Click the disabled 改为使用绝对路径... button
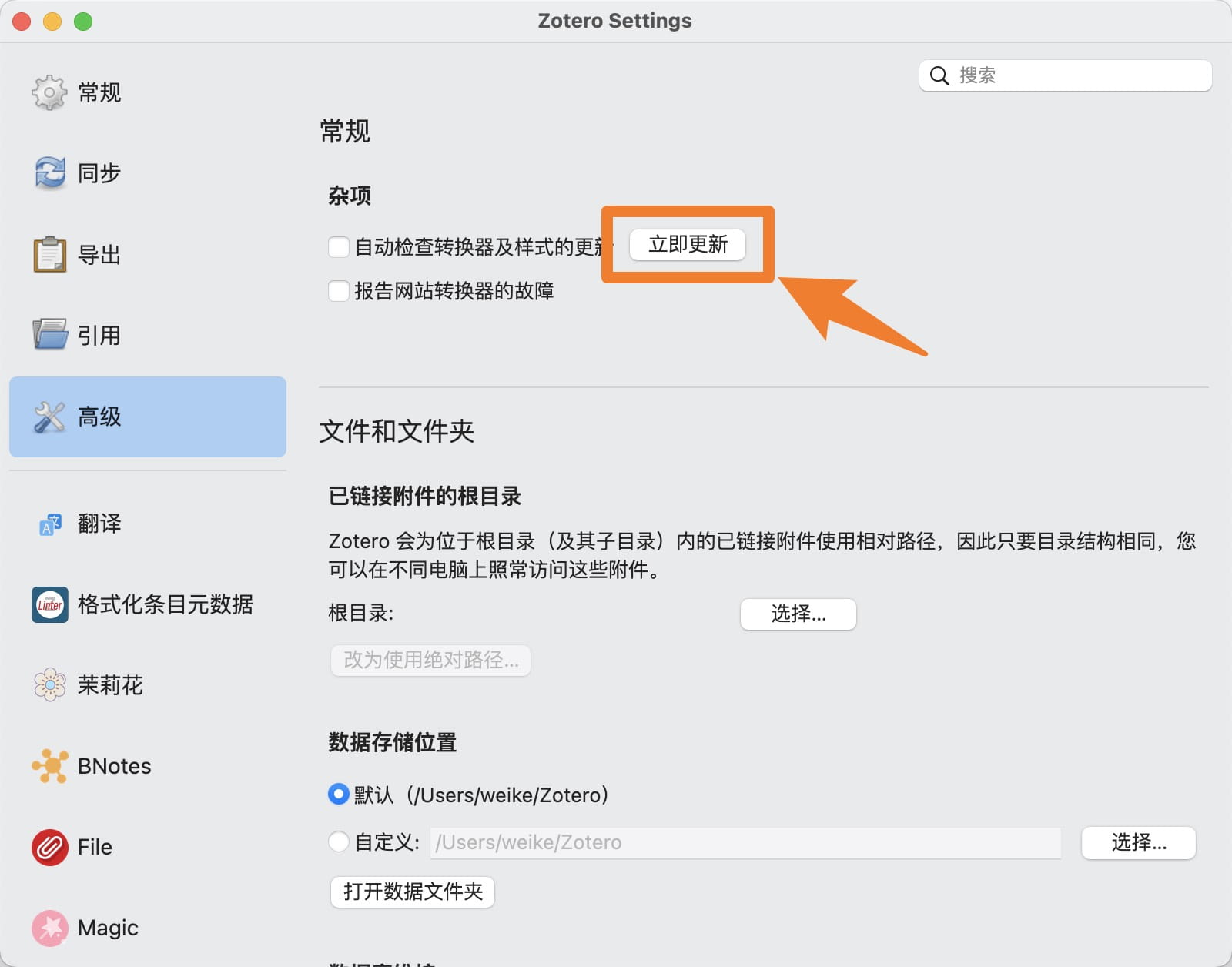 (430, 660)
